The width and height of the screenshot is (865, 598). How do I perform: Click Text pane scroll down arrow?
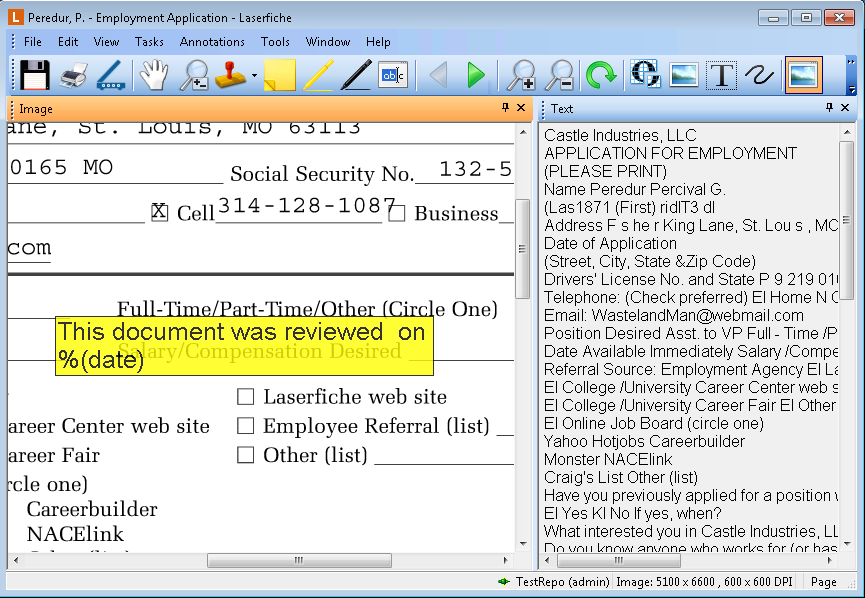(x=846, y=544)
